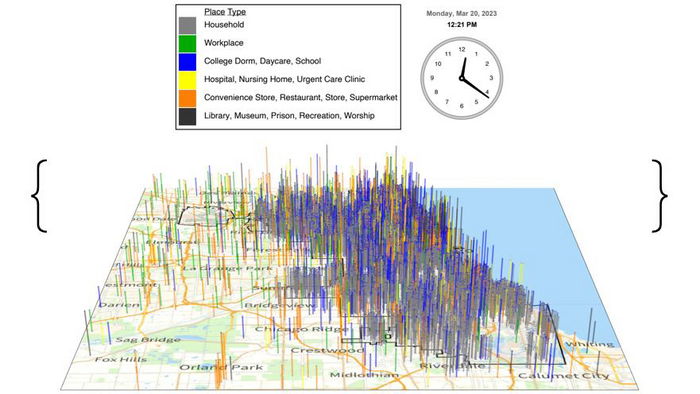Image resolution: width=700 pixels, height=394 pixels.
Task: Click 'Hospital, Nursing Home, Urgent Care Clinic' label
Action: click(284, 79)
